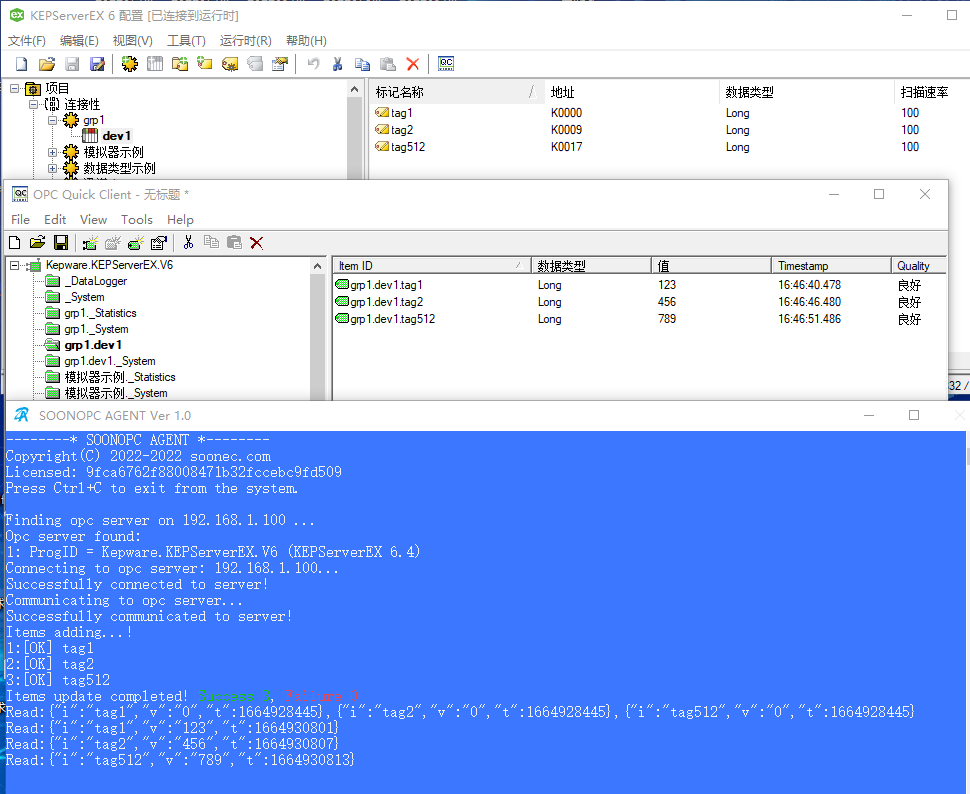Click Cut scissors icon in KEPServerEX toolbar
Screen dimensions: 970x794
coord(337,64)
